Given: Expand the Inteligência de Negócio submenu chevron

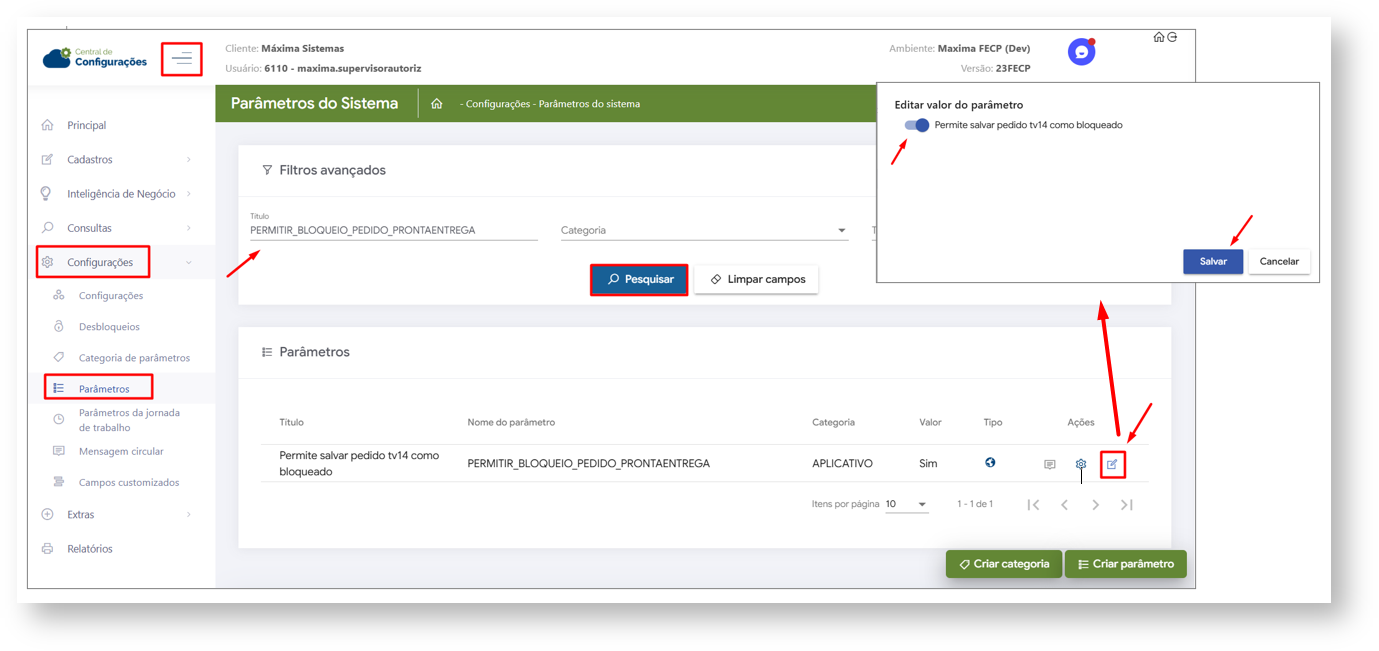Looking at the screenshot, I should (189, 194).
